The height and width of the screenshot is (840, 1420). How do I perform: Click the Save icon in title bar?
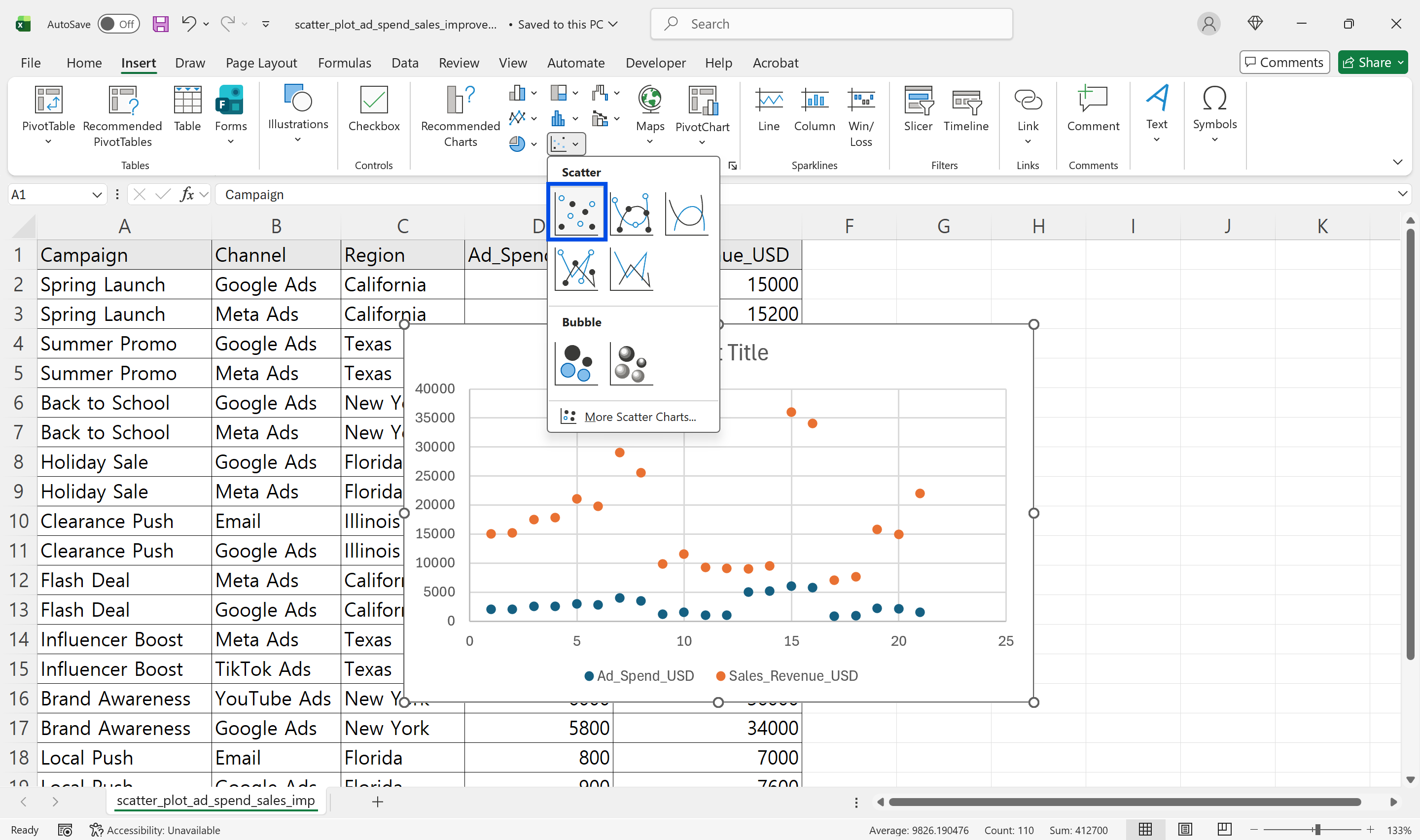[x=161, y=24]
